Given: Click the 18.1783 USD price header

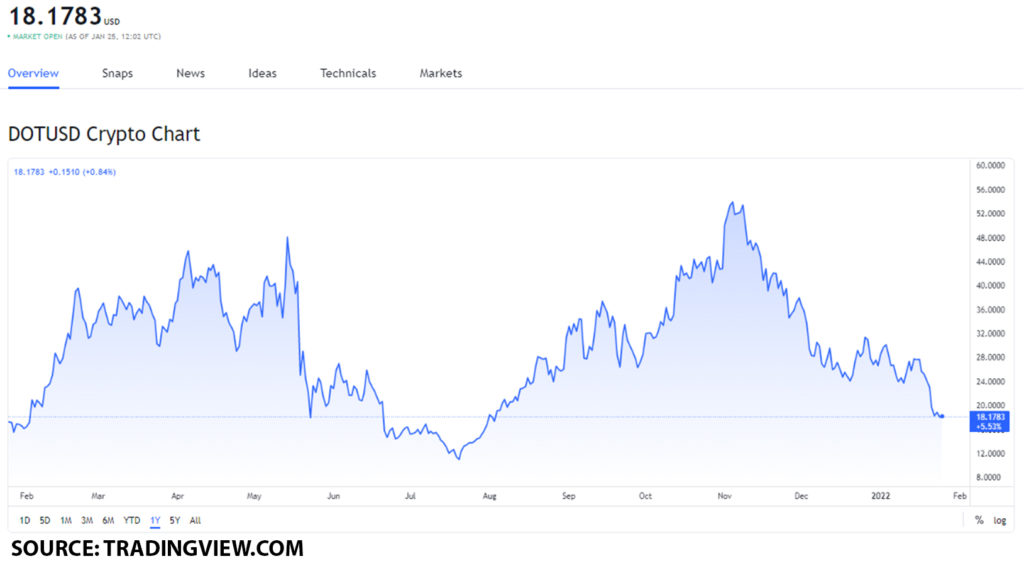Looking at the screenshot, I should [x=64, y=16].
